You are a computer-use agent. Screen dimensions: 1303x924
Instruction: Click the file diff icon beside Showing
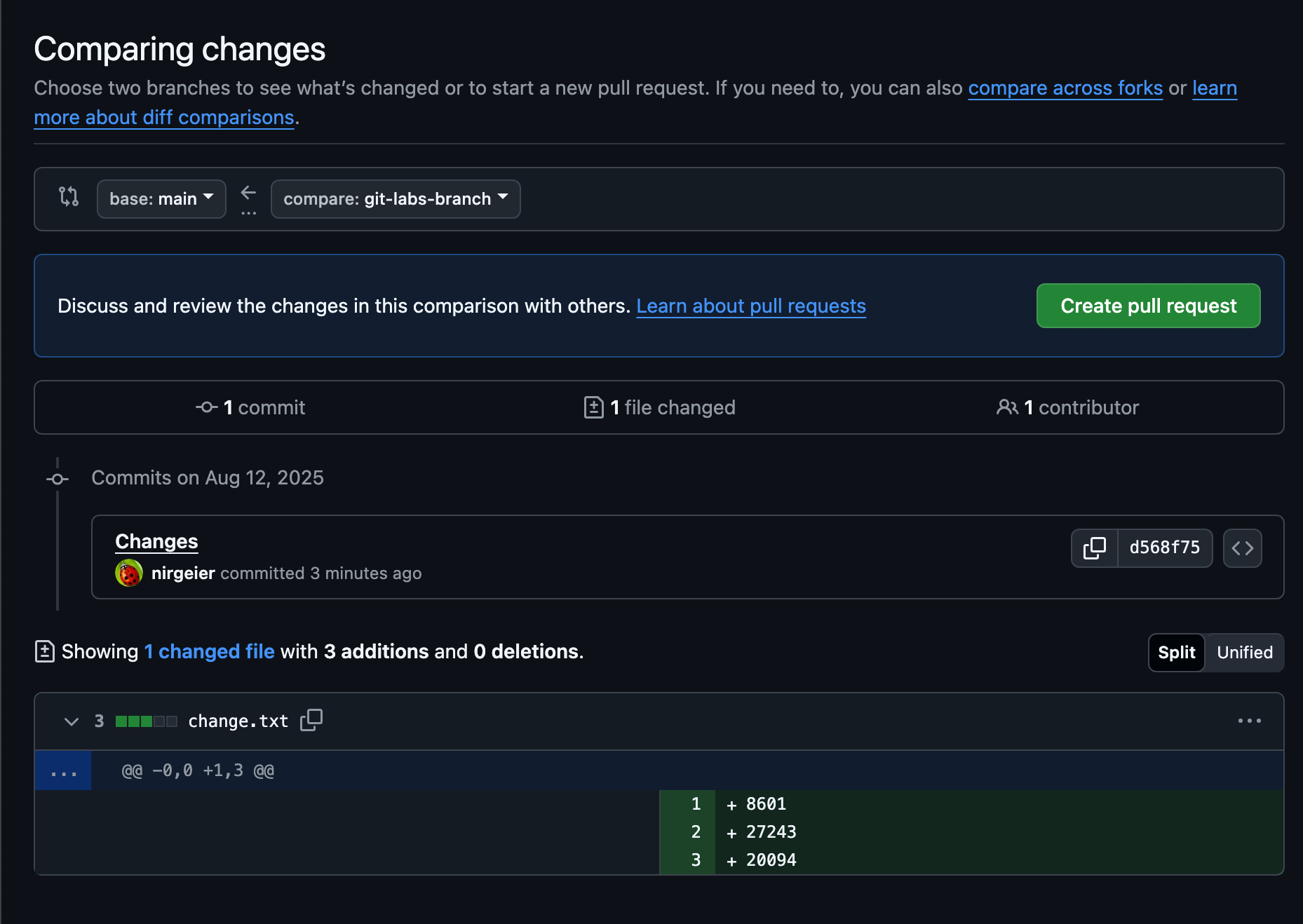coord(45,651)
